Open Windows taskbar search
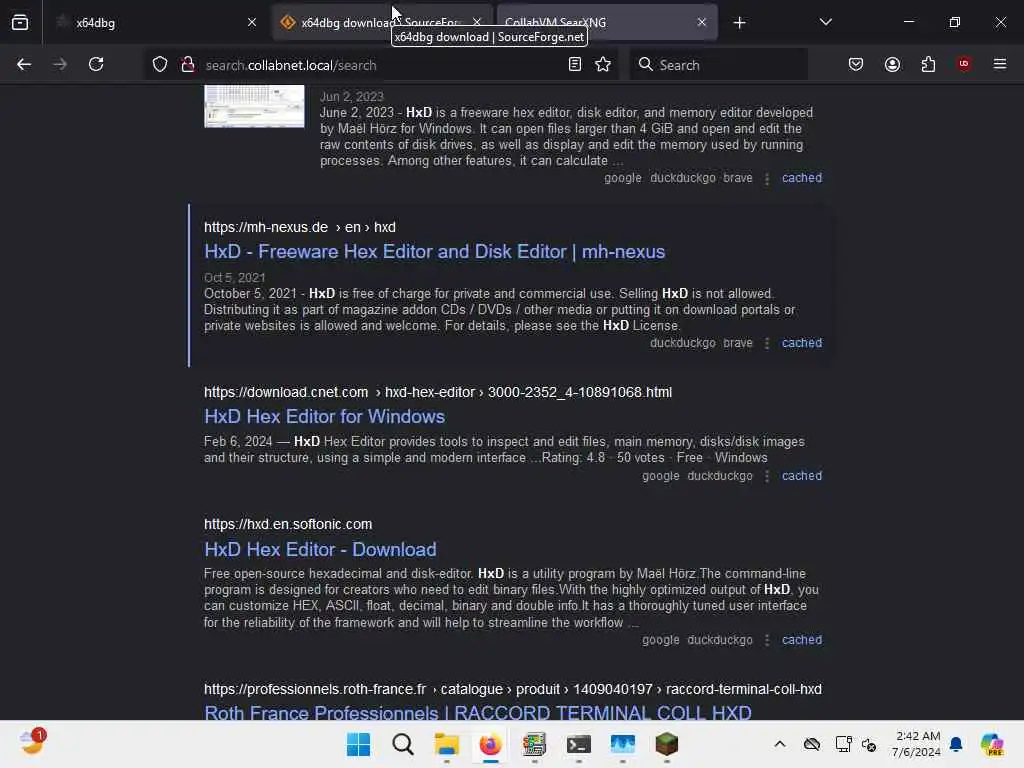The height and width of the screenshot is (768, 1024). (x=402, y=744)
